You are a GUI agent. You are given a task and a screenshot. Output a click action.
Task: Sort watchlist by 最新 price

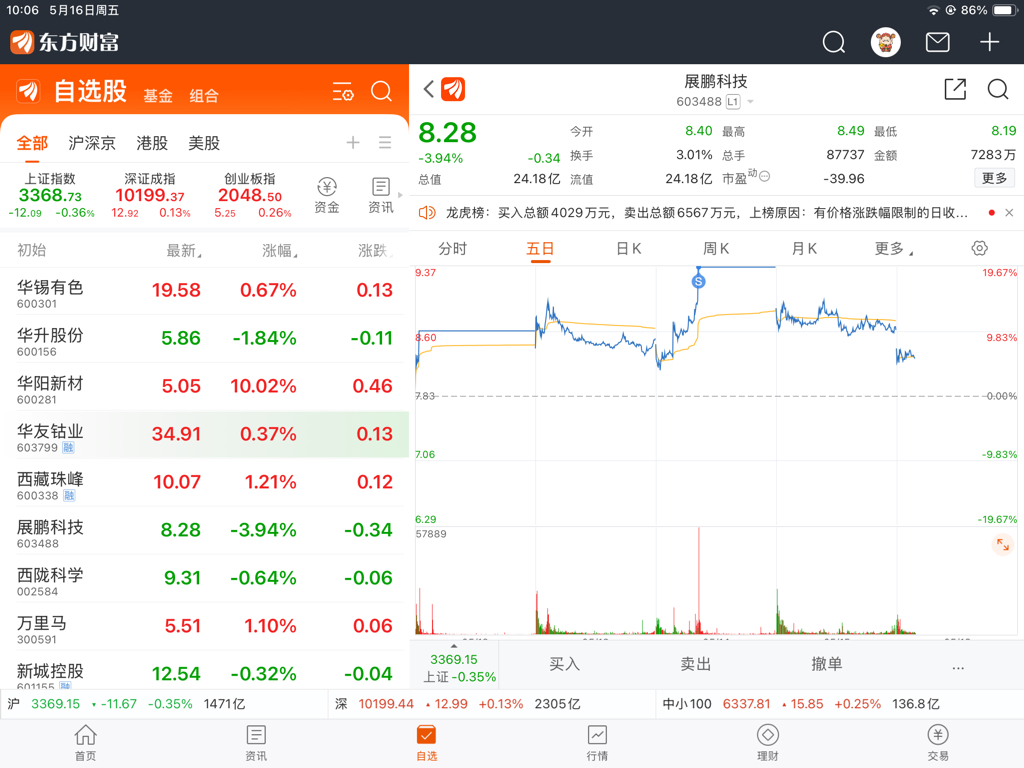click(184, 251)
